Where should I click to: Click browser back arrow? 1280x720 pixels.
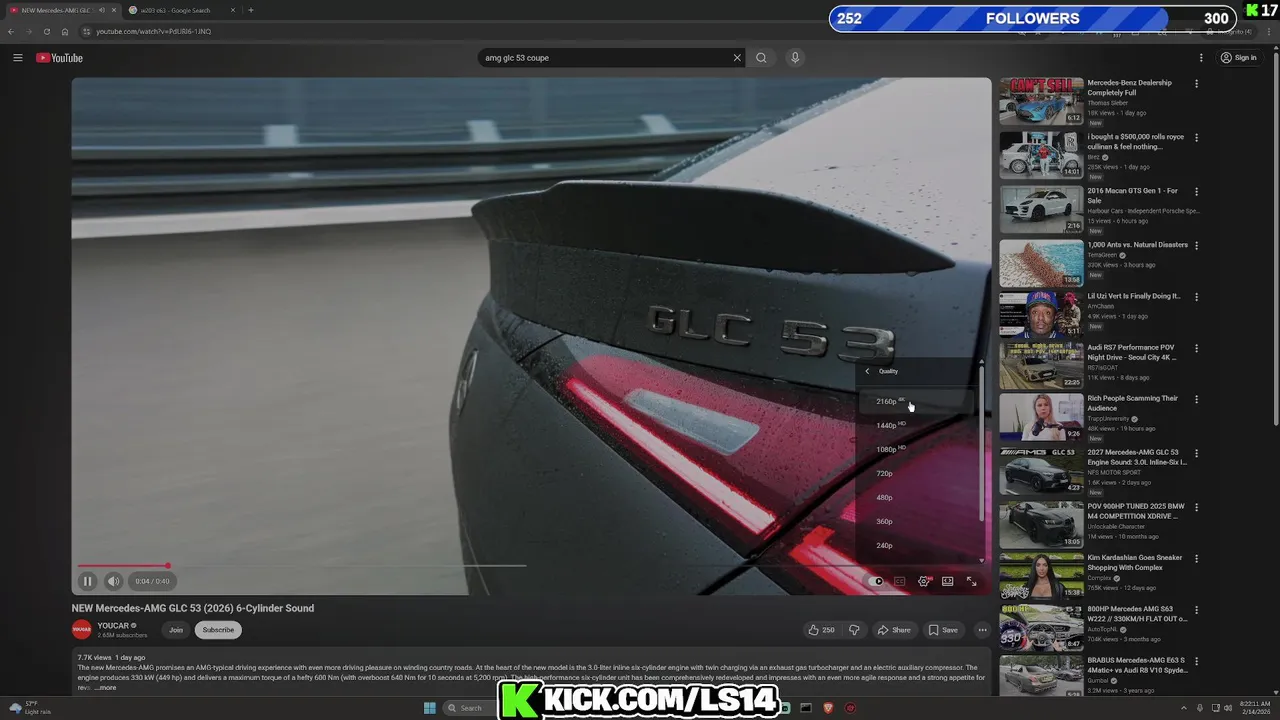click(x=11, y=31)
